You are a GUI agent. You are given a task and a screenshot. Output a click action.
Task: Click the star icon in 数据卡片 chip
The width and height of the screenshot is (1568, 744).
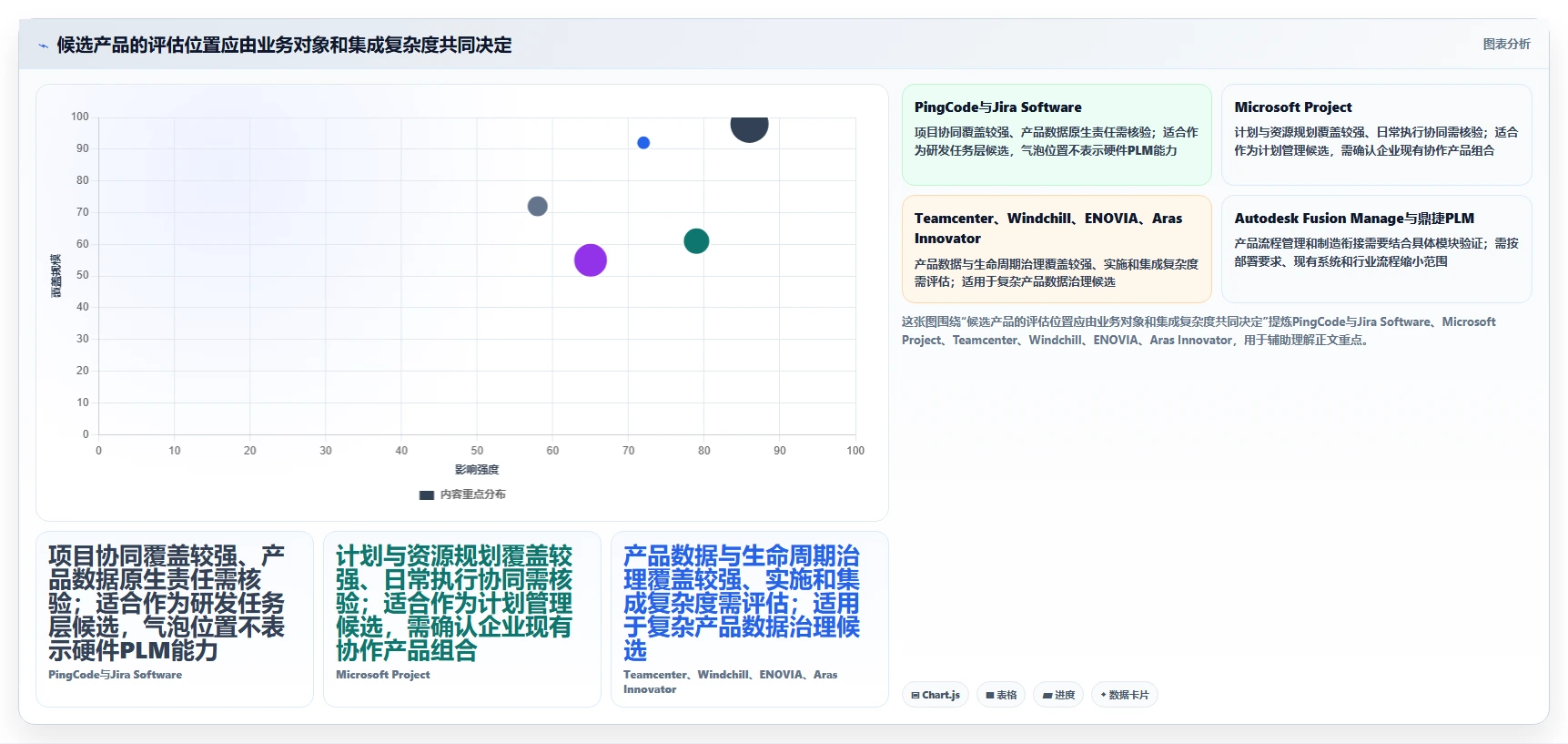click(x=1103, y=695)
